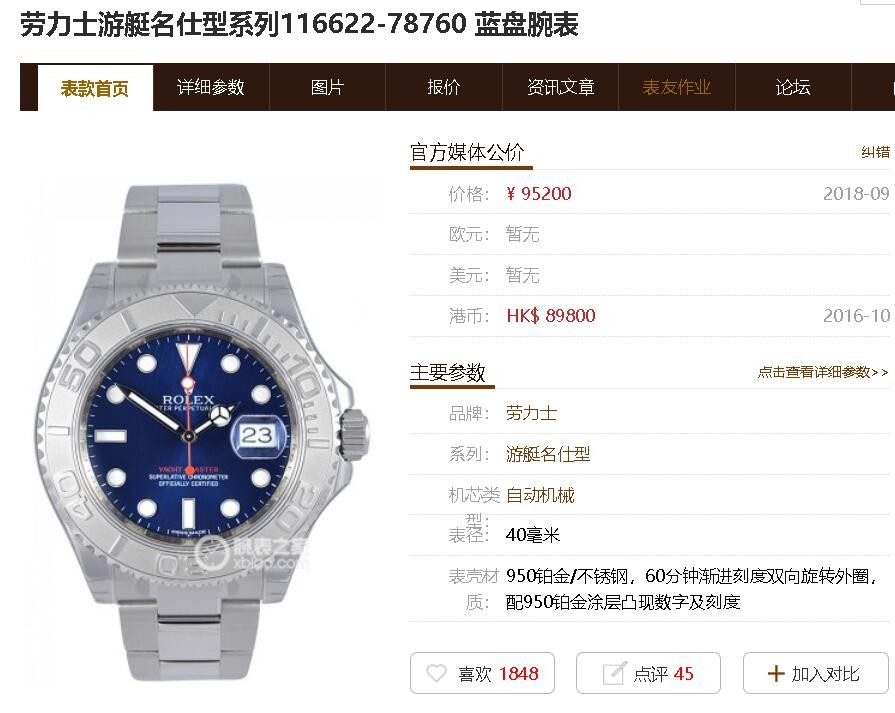Viewport: 895px width, 713px height.
Task: Open the 表友作业 tab
Action: tap(677, 87)
